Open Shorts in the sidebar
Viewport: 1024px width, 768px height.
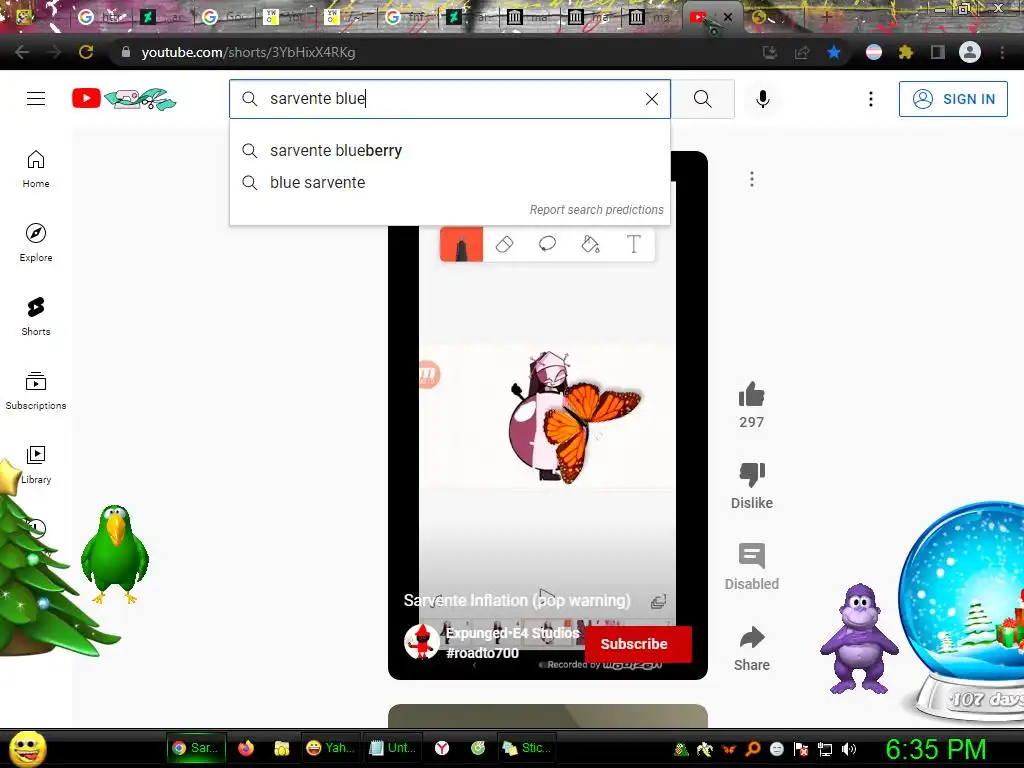point(36,317)
